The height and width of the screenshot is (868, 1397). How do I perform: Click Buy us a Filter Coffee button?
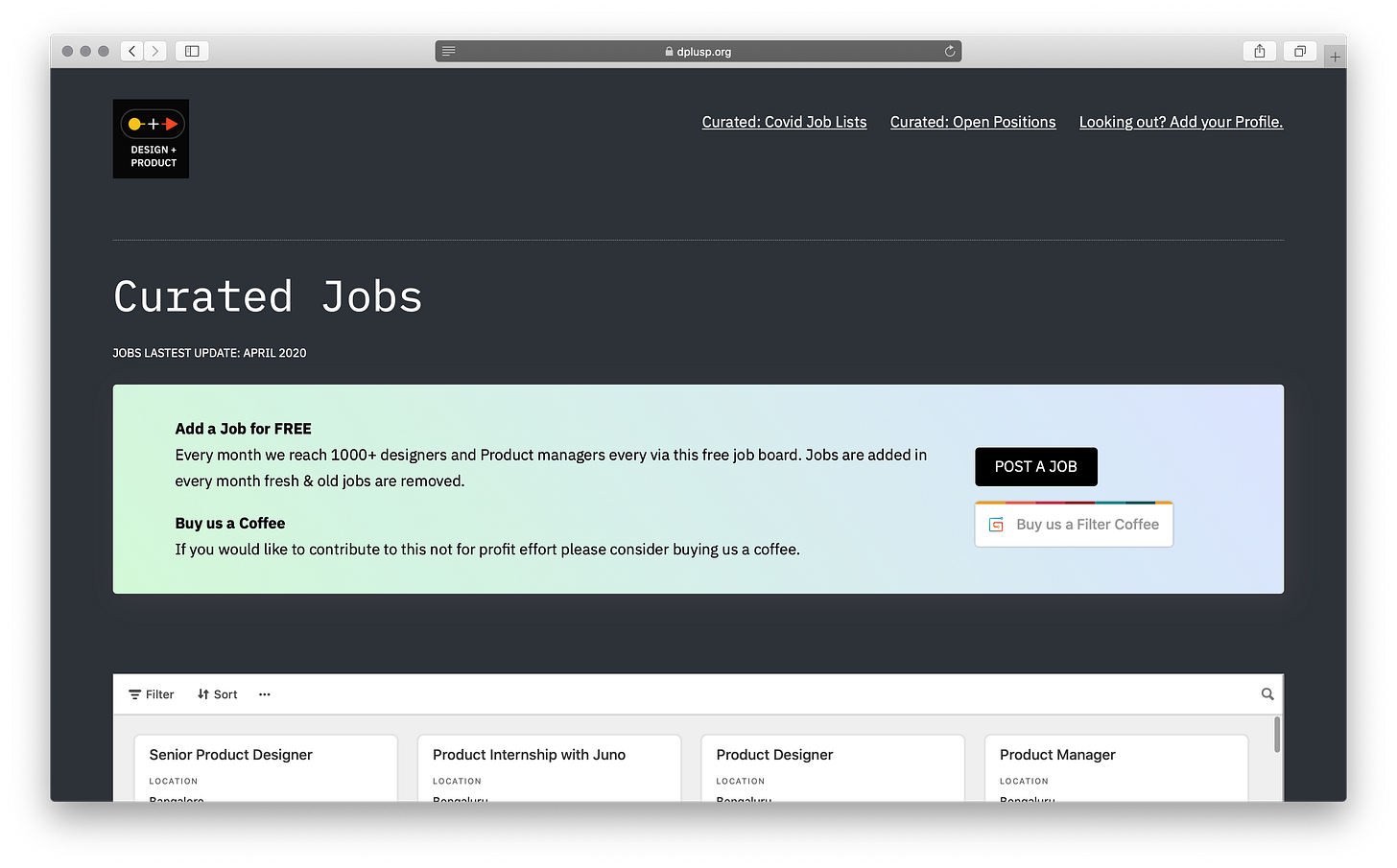[x=1074, y=525]
